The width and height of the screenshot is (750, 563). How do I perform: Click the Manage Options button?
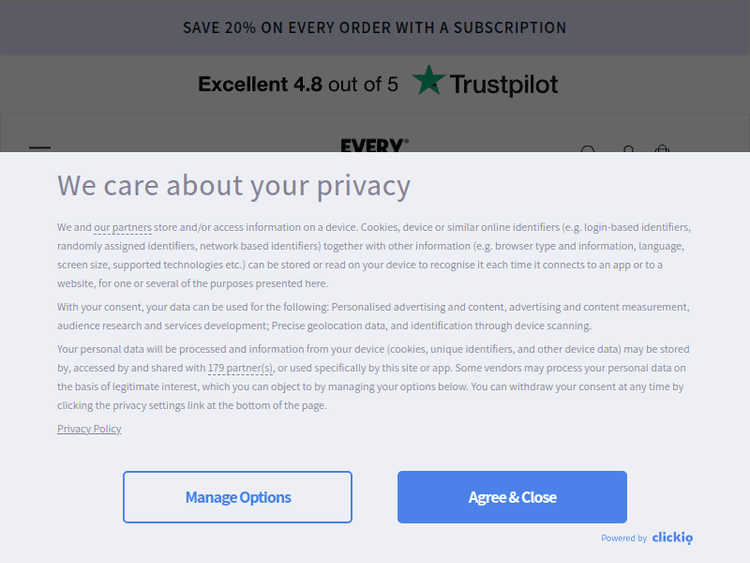237,497
